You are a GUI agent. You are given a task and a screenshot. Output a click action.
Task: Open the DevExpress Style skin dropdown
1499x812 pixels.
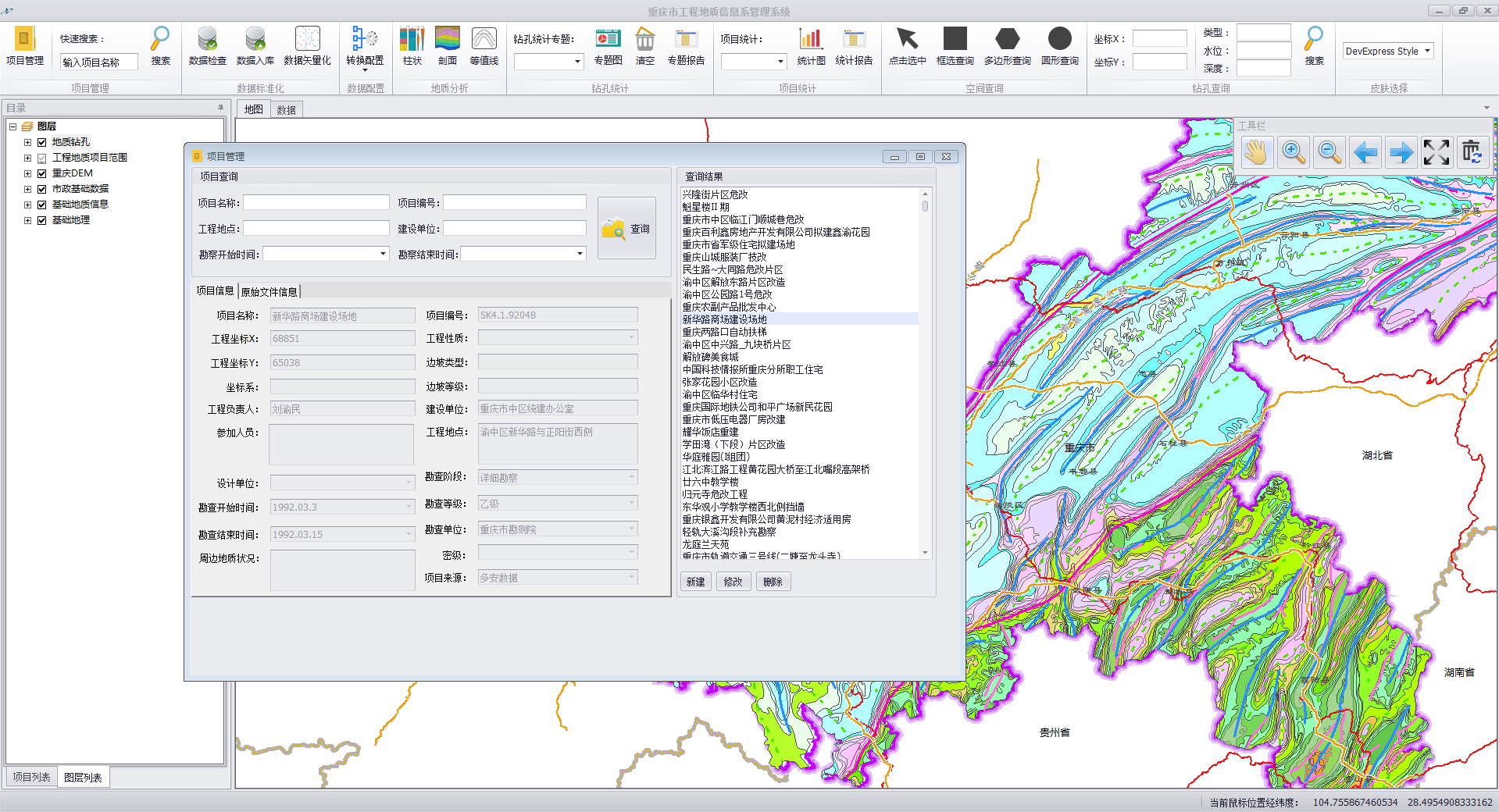(x=1427, y=51)
